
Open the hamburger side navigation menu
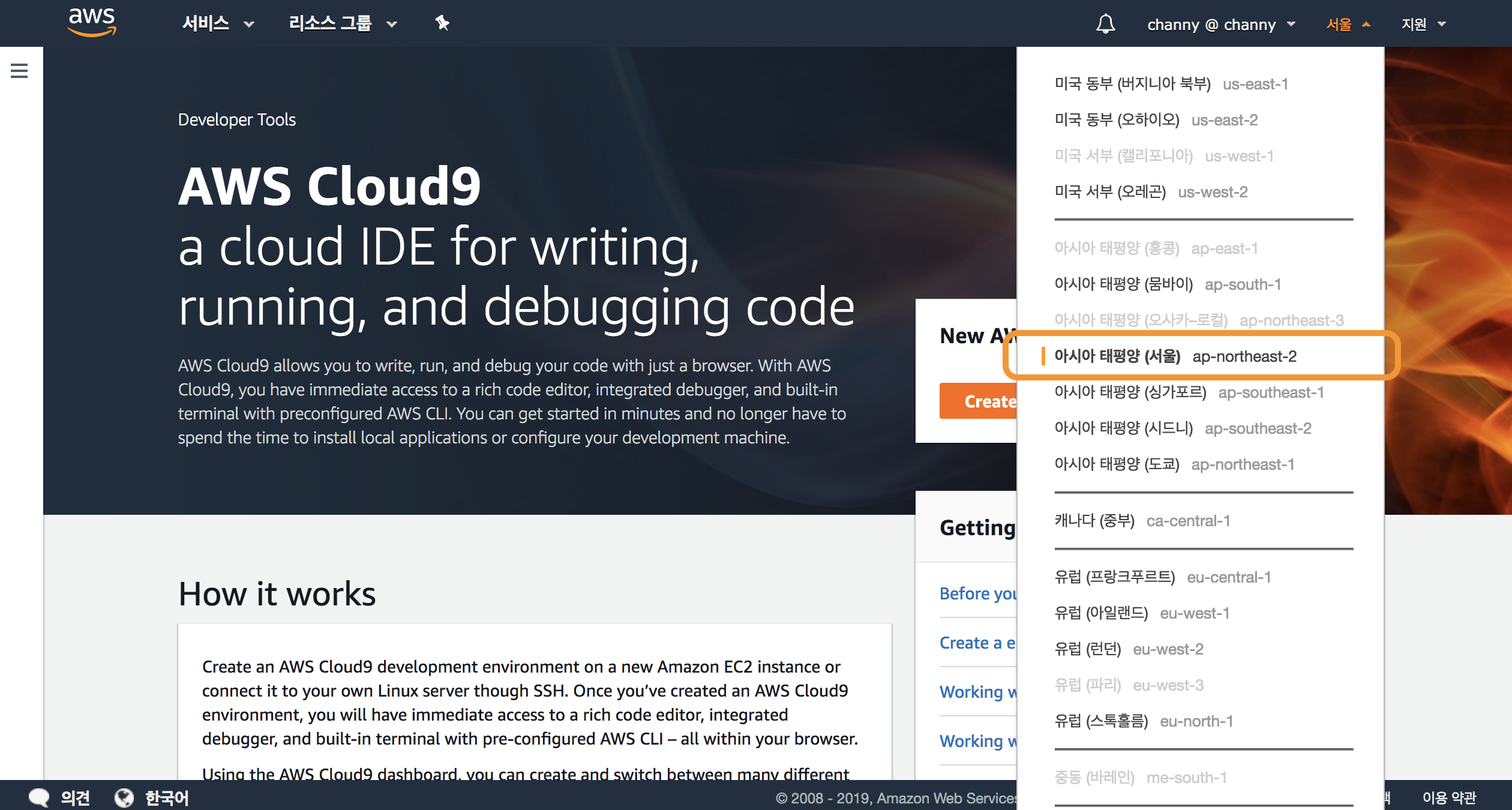click(x=19, y=71)
